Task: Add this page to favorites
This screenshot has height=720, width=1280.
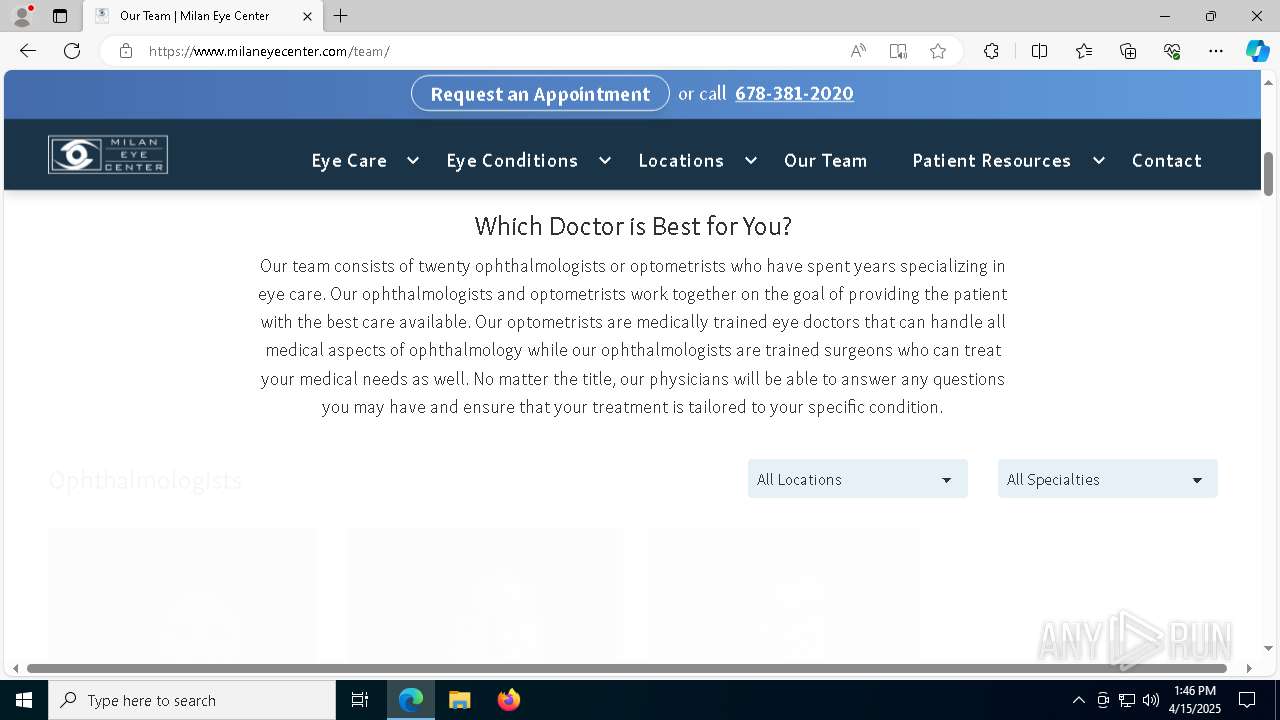Action: coord(938,51)
